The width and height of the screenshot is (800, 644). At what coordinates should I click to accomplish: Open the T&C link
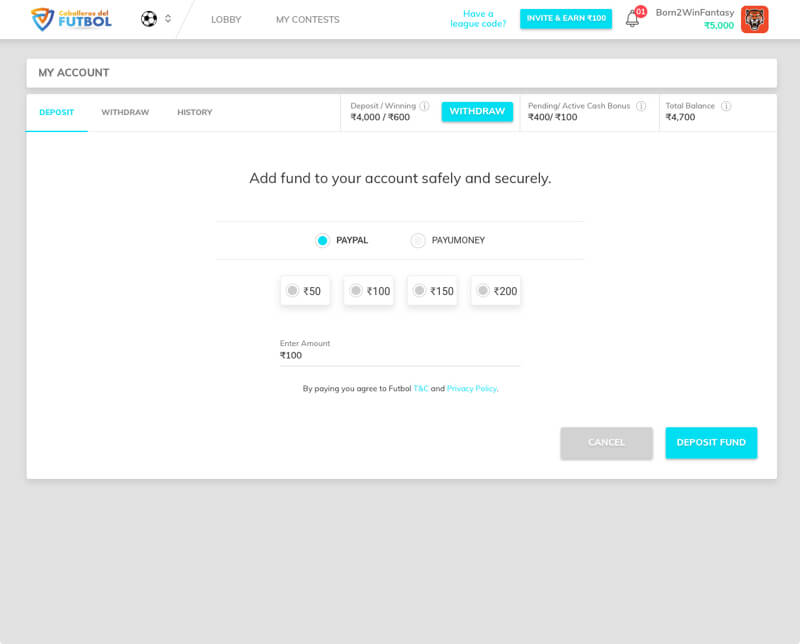[421, 388]
